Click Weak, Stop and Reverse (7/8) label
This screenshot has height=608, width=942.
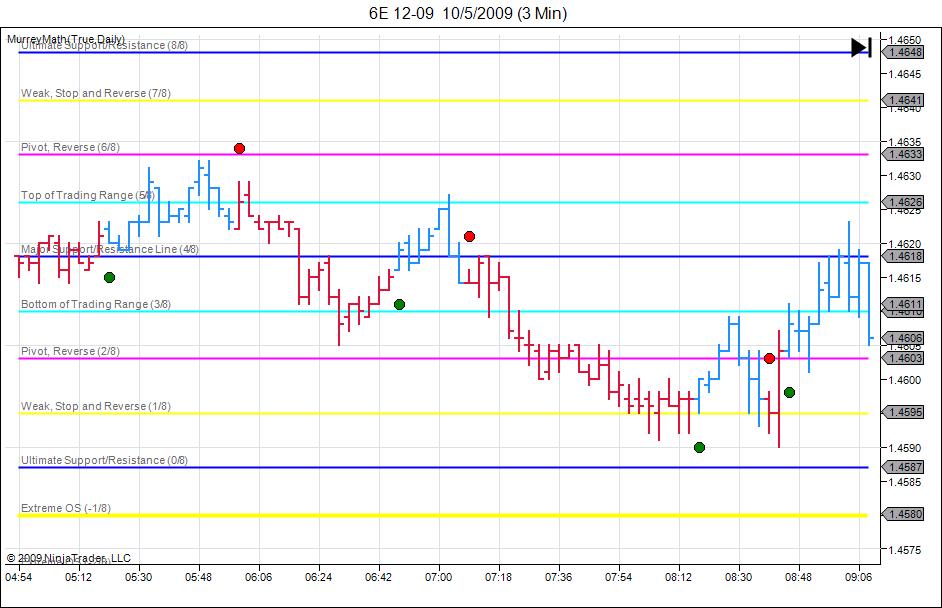[x=96, y=93]
